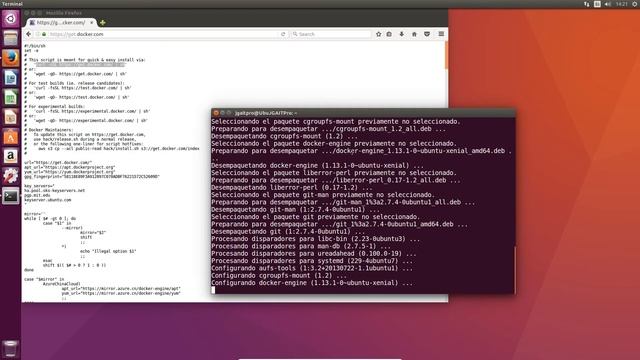Open the Terminal icon in the launcher
The width and height of the screenshot is (640, 360).
[x=11, y=196]
